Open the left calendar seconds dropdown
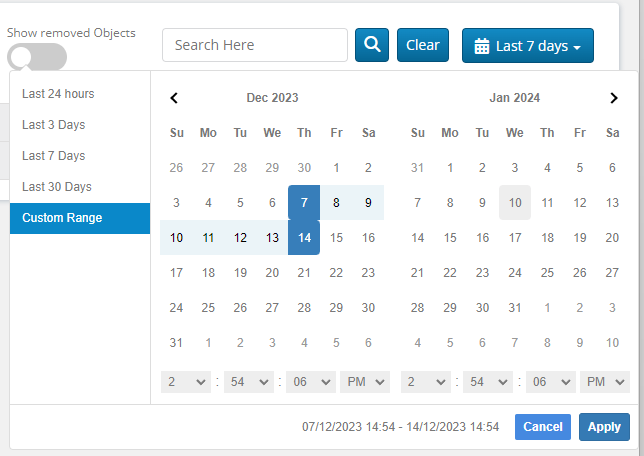This screenshot has height=456, width=644. pos(310,381)
